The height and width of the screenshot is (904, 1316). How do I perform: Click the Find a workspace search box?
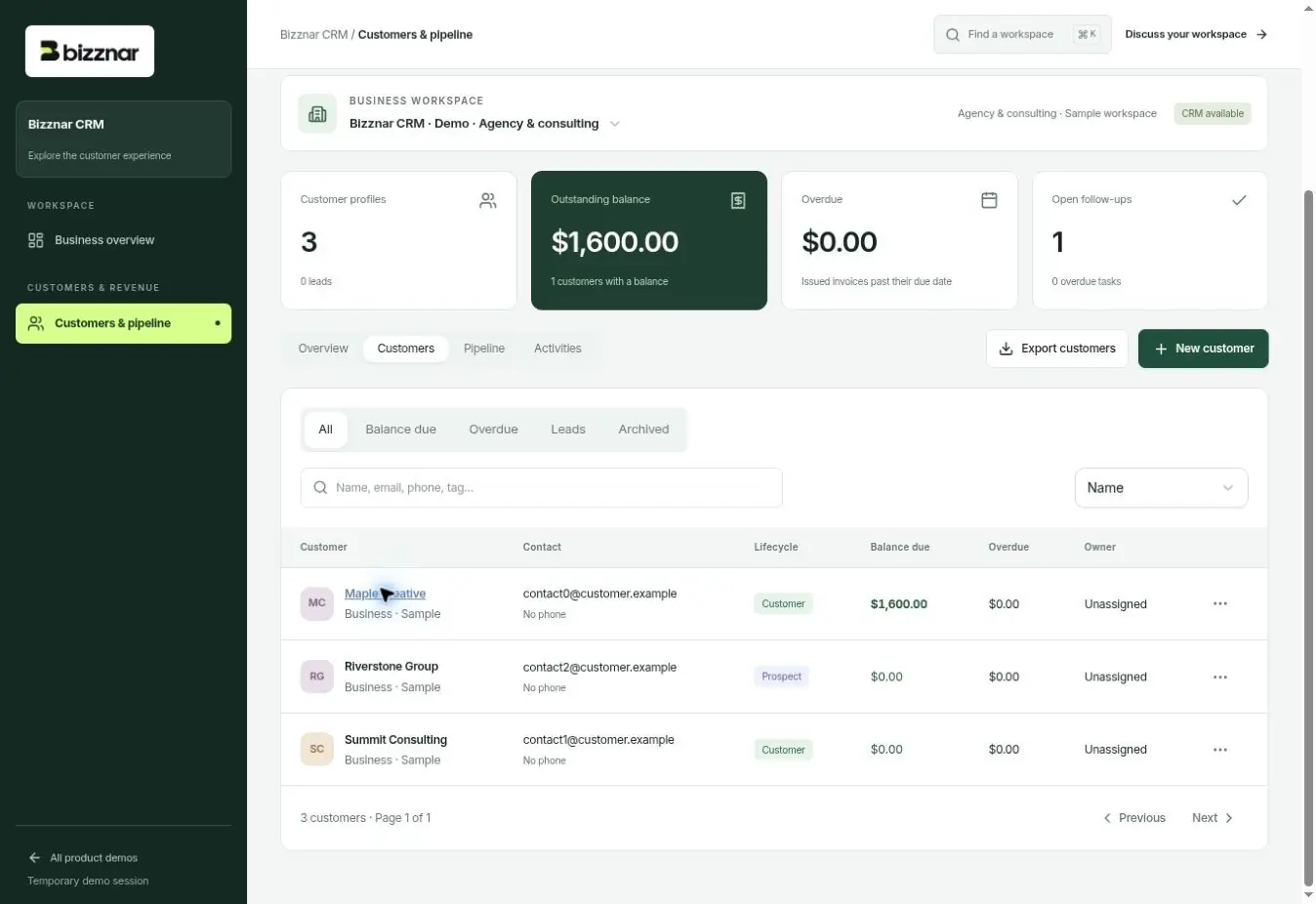click(1022, 34)
